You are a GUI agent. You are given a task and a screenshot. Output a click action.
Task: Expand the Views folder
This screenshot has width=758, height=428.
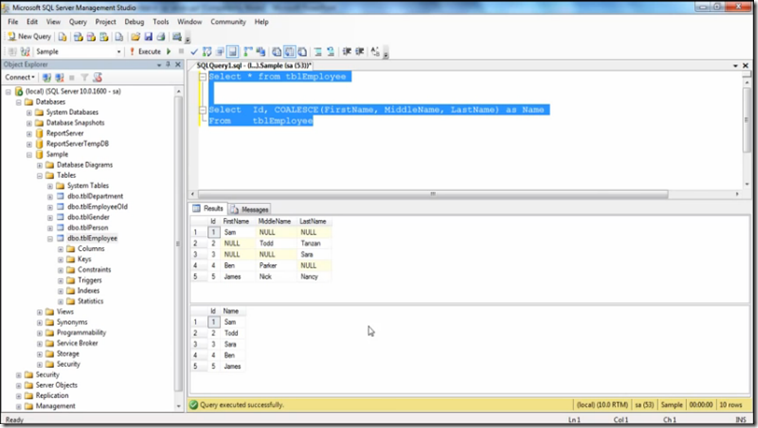pyautogui.click(x=40, y=312)
